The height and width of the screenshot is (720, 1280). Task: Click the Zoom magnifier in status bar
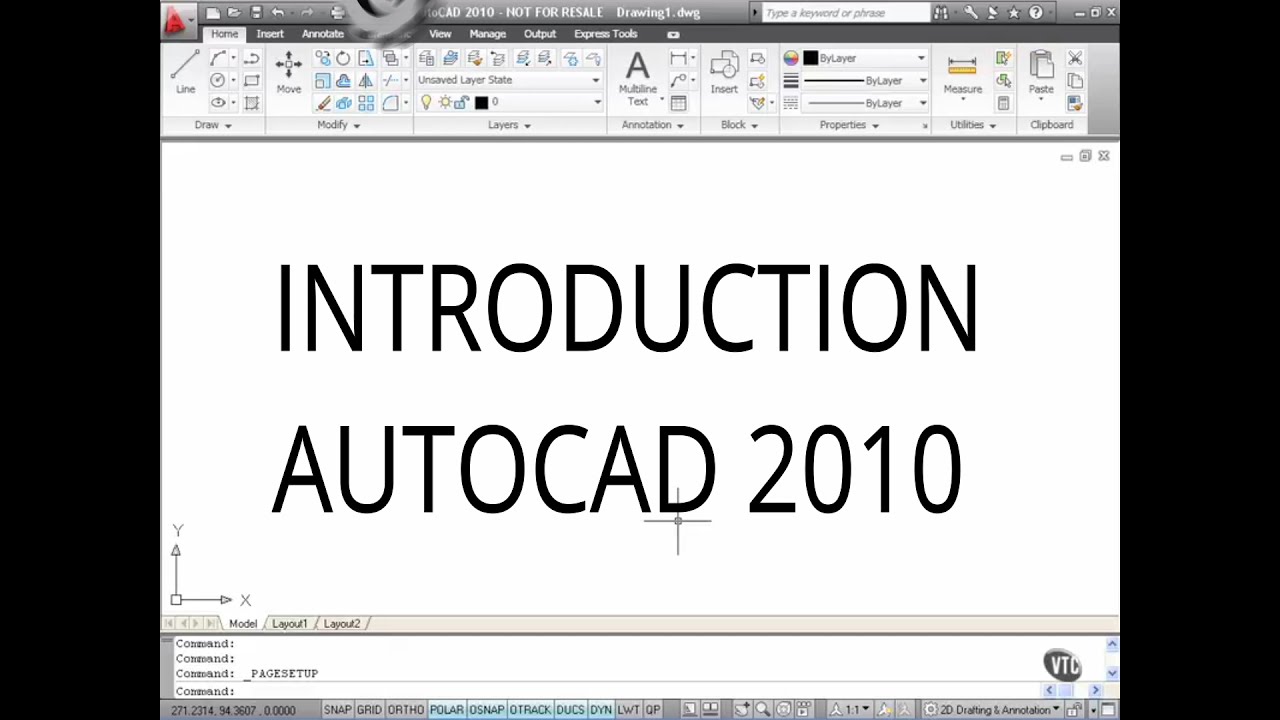pos(762,710)
